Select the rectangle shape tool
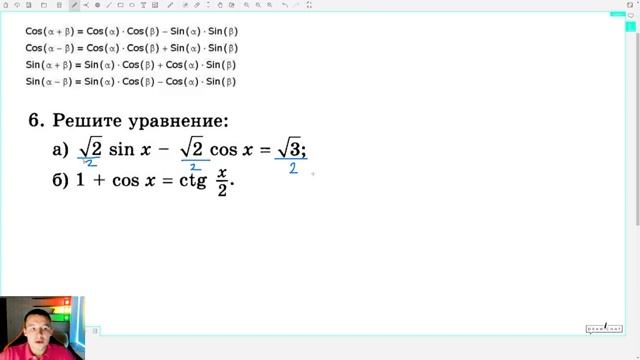The height and width of the screenshot is (360, 640). coord(120,5)
